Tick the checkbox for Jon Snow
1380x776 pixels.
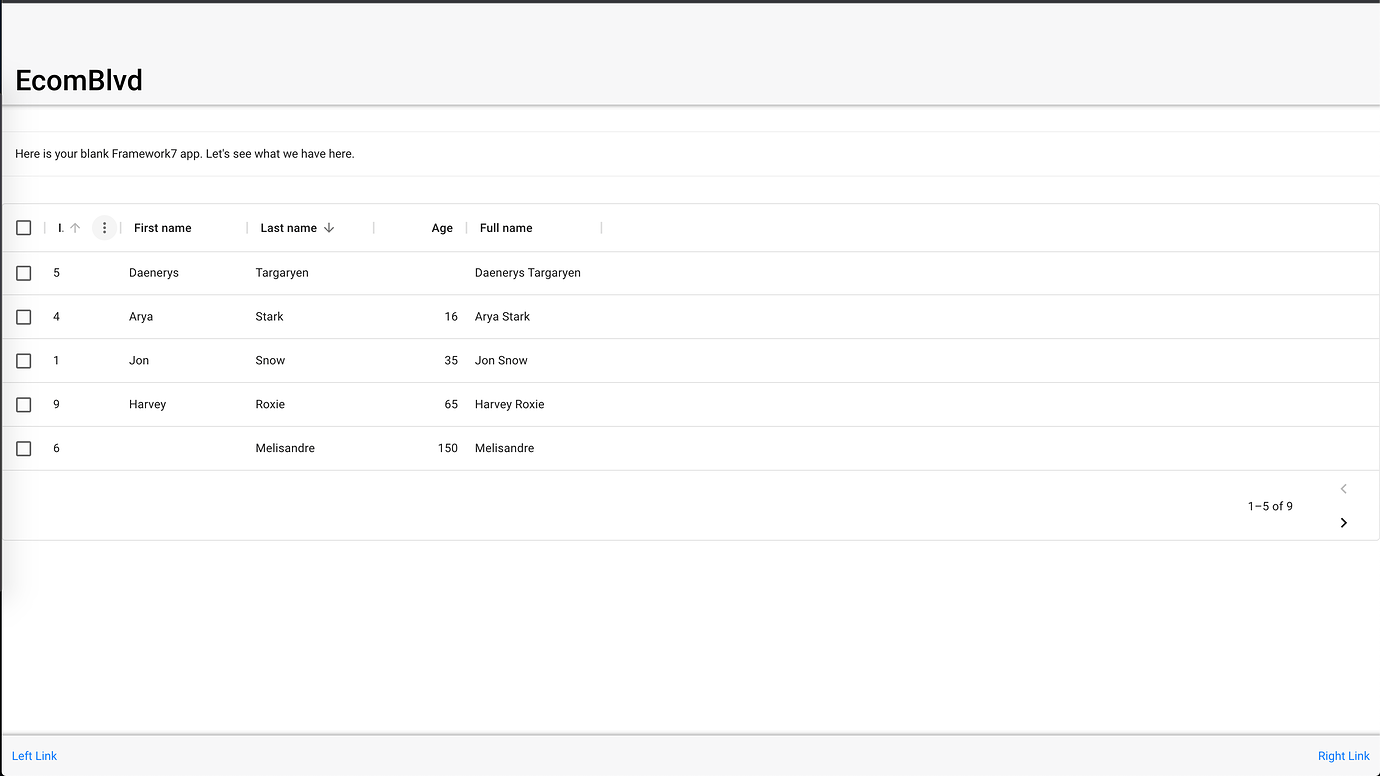tap(24, 361)
